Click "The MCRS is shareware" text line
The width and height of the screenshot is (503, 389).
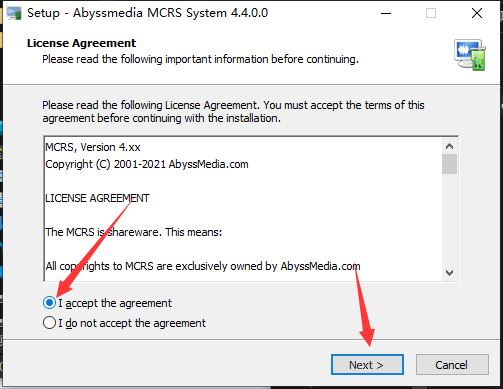tap(133, 232)
